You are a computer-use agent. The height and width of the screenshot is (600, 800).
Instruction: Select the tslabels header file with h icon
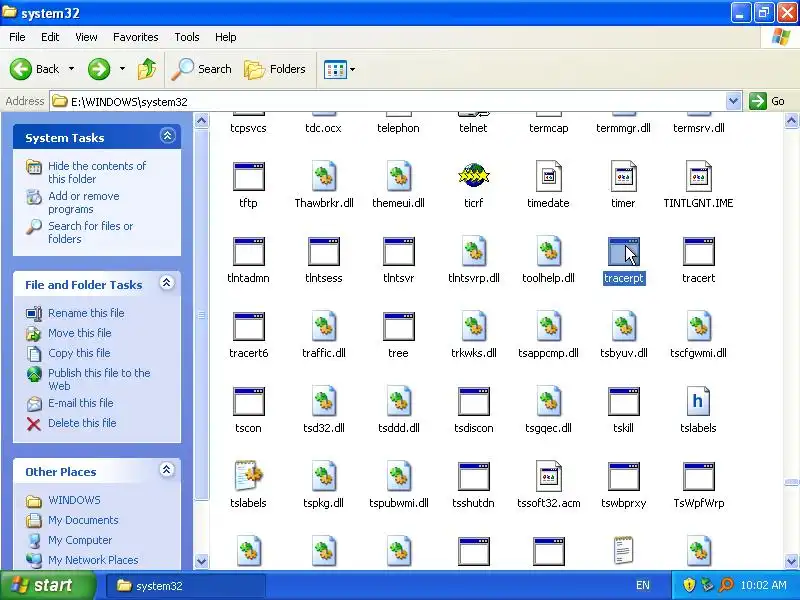coord(698,402)
